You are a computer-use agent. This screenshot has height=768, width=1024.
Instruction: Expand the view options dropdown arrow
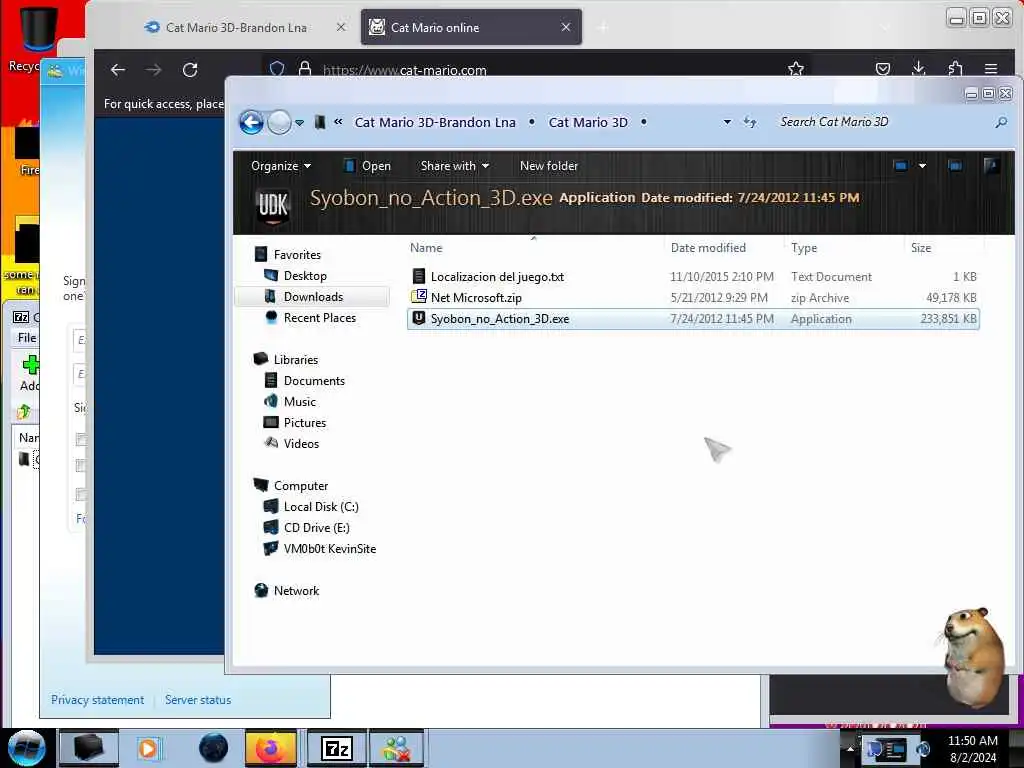click(x=922, y=166)
